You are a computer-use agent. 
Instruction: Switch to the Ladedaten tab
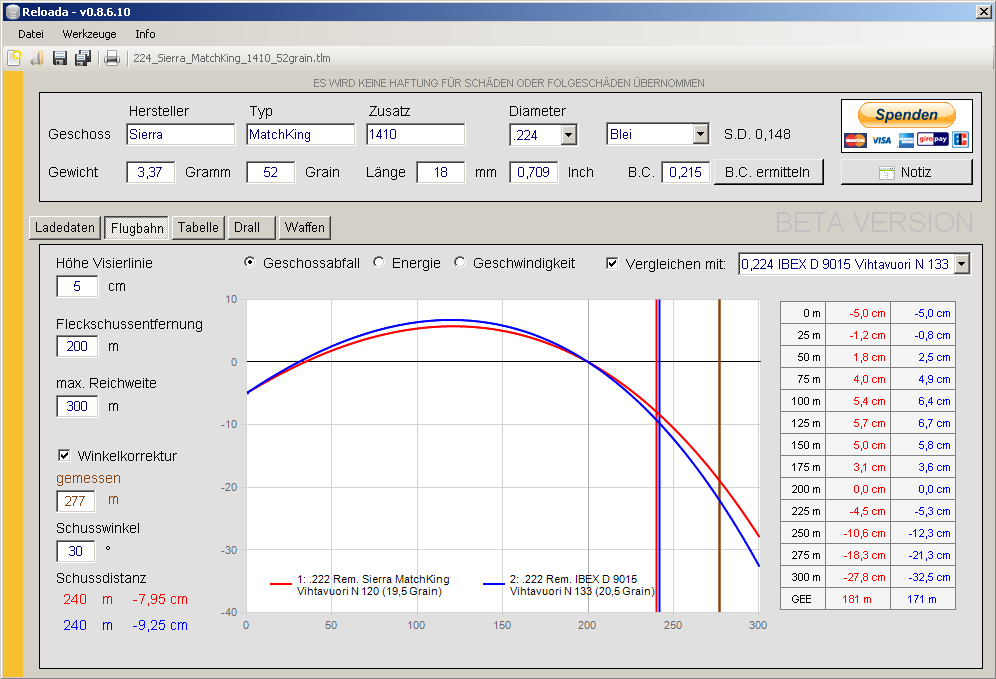click(65, 227)
